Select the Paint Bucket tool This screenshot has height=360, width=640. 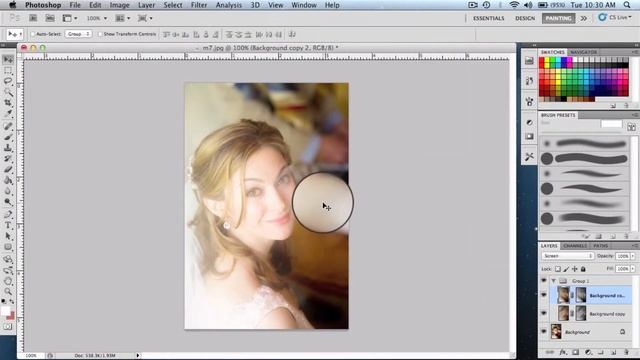[x=8, y=180]
